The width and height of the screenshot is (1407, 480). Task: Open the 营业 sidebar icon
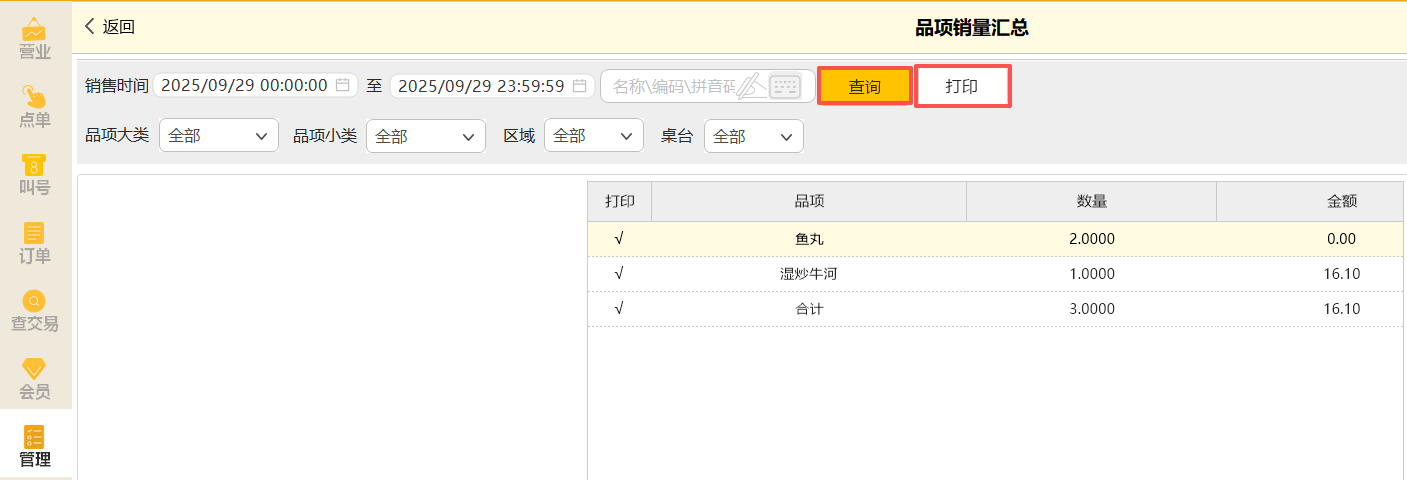pyautogui.click(x=35, y=30)
